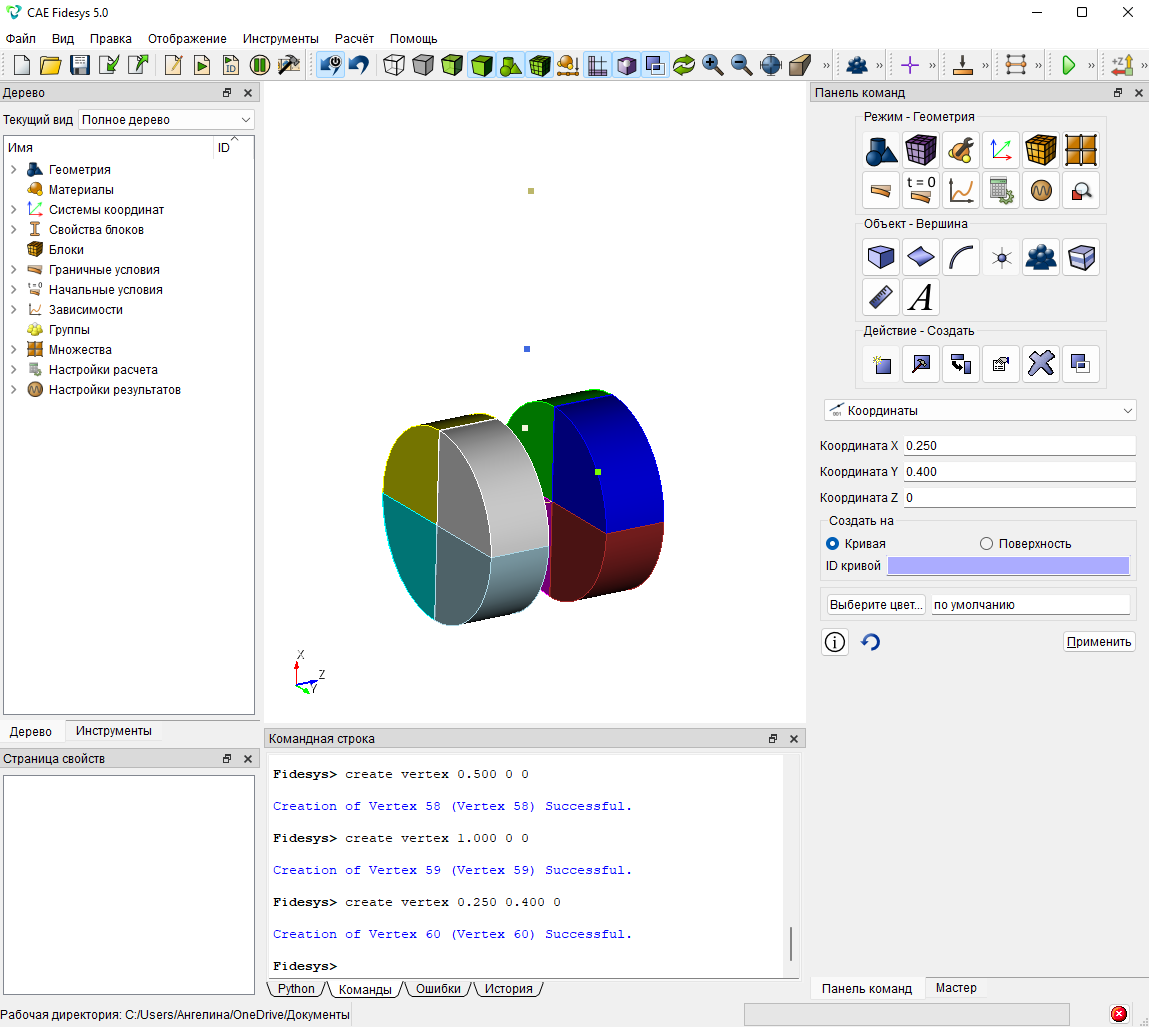
Task: Click the red stop indicator in status bar
Action: [x=1118, y=1014]
